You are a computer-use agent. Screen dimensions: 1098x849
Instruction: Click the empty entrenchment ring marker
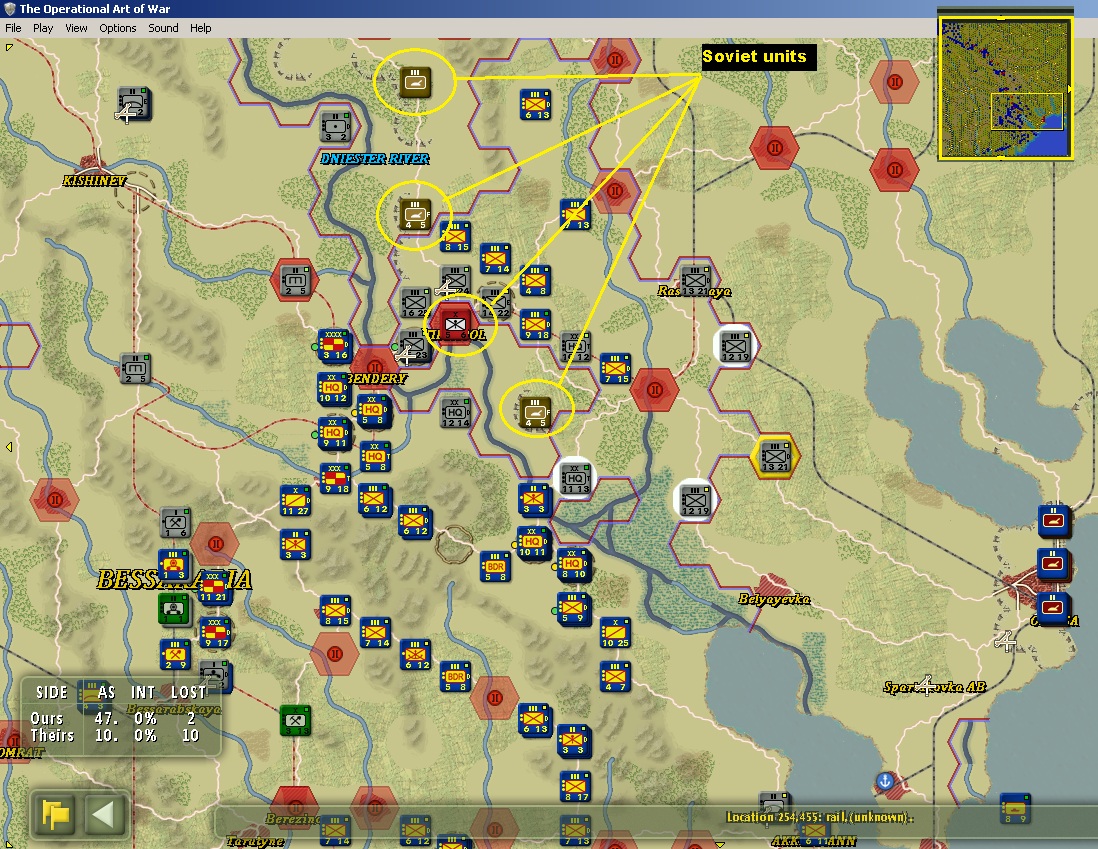[454, 544]
